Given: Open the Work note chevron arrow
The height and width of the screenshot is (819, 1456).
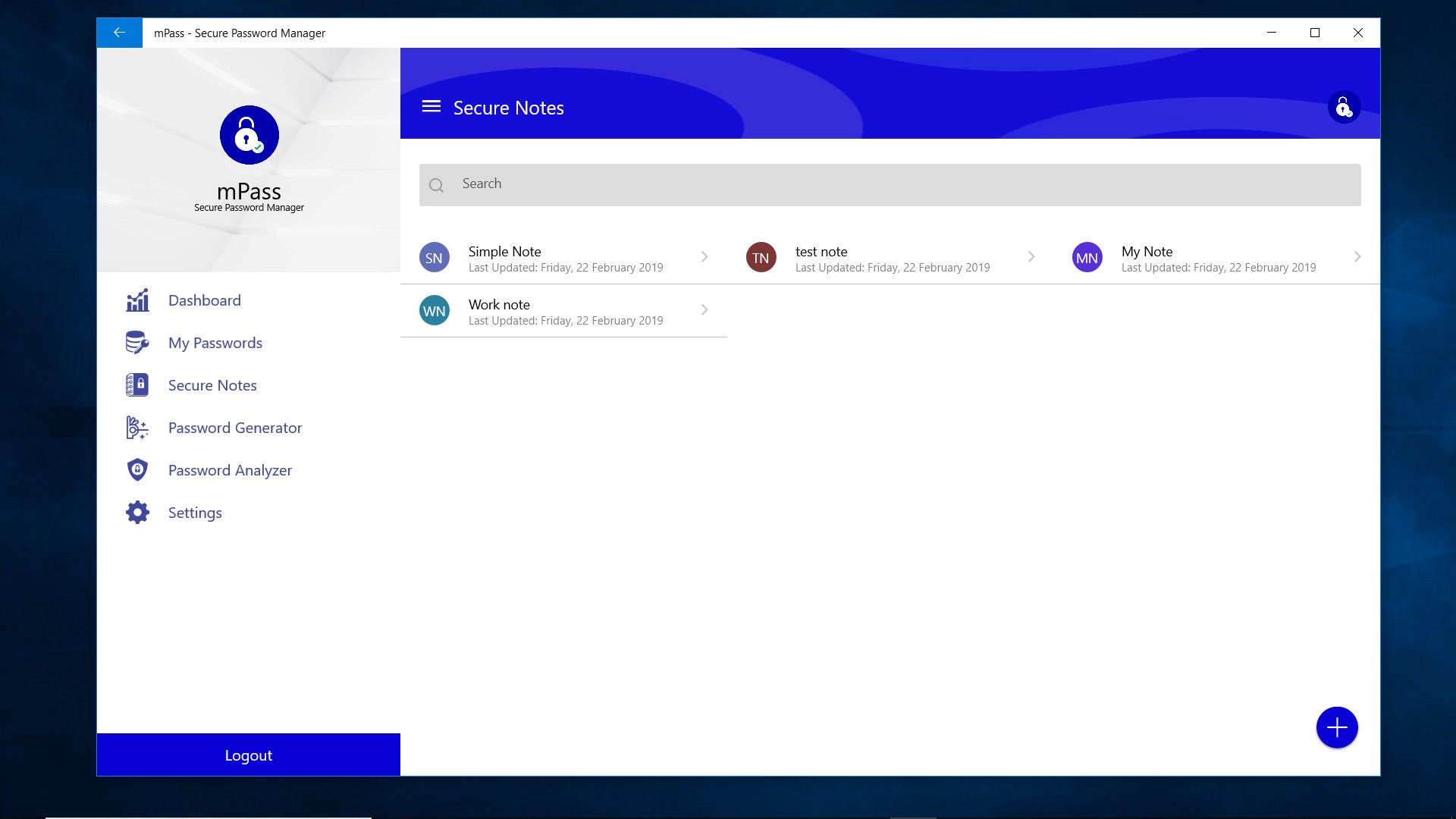Looking at the screenshot, I should pos(704,310).
